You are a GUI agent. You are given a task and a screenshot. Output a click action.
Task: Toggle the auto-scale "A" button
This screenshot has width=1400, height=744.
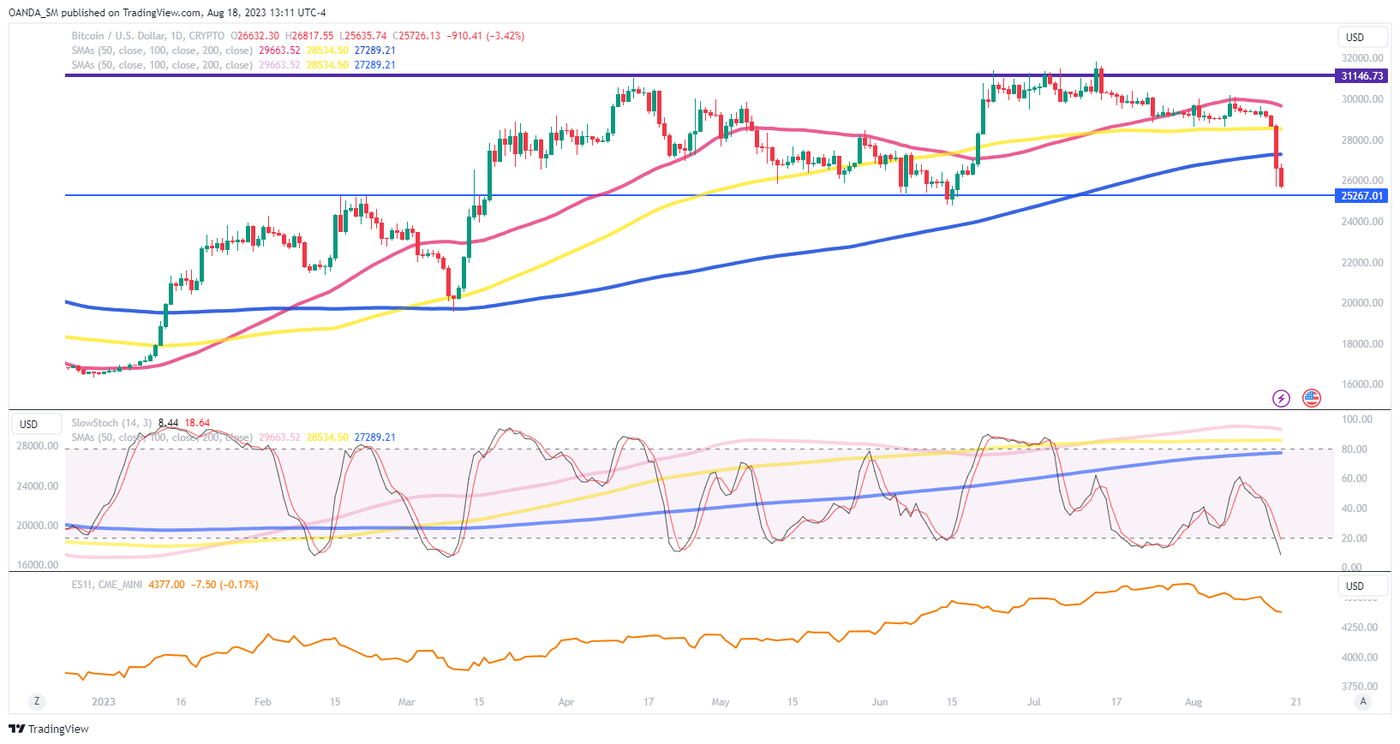(1362, 702)
